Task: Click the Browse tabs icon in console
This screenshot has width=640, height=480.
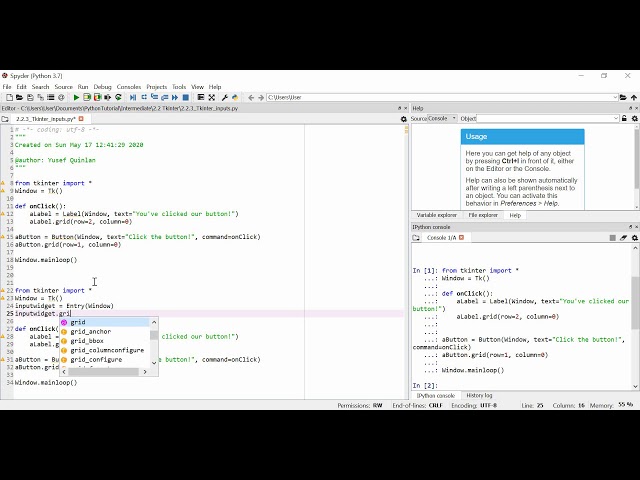Action: coord(416,238)
